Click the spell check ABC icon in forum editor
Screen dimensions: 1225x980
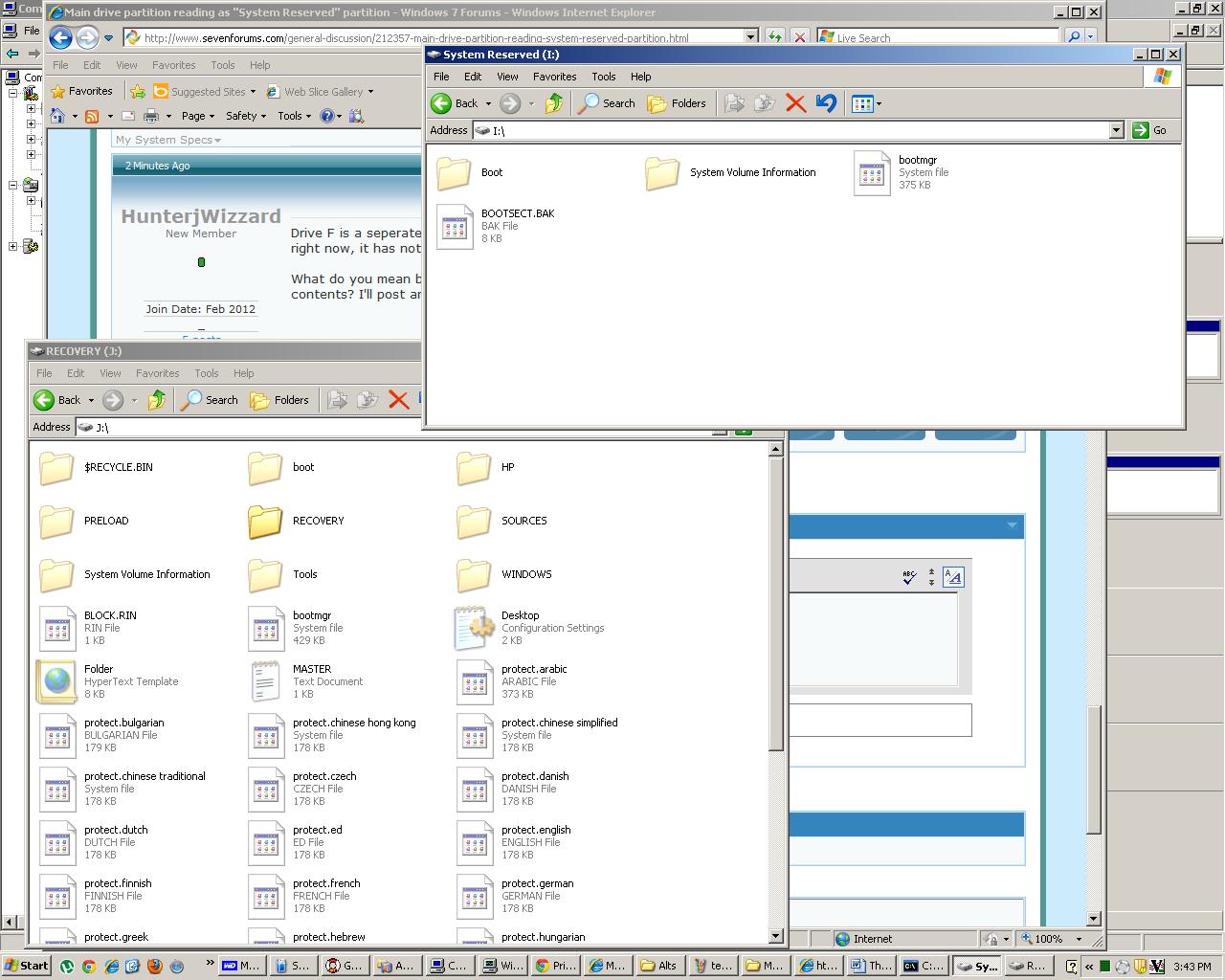point(909,576)
